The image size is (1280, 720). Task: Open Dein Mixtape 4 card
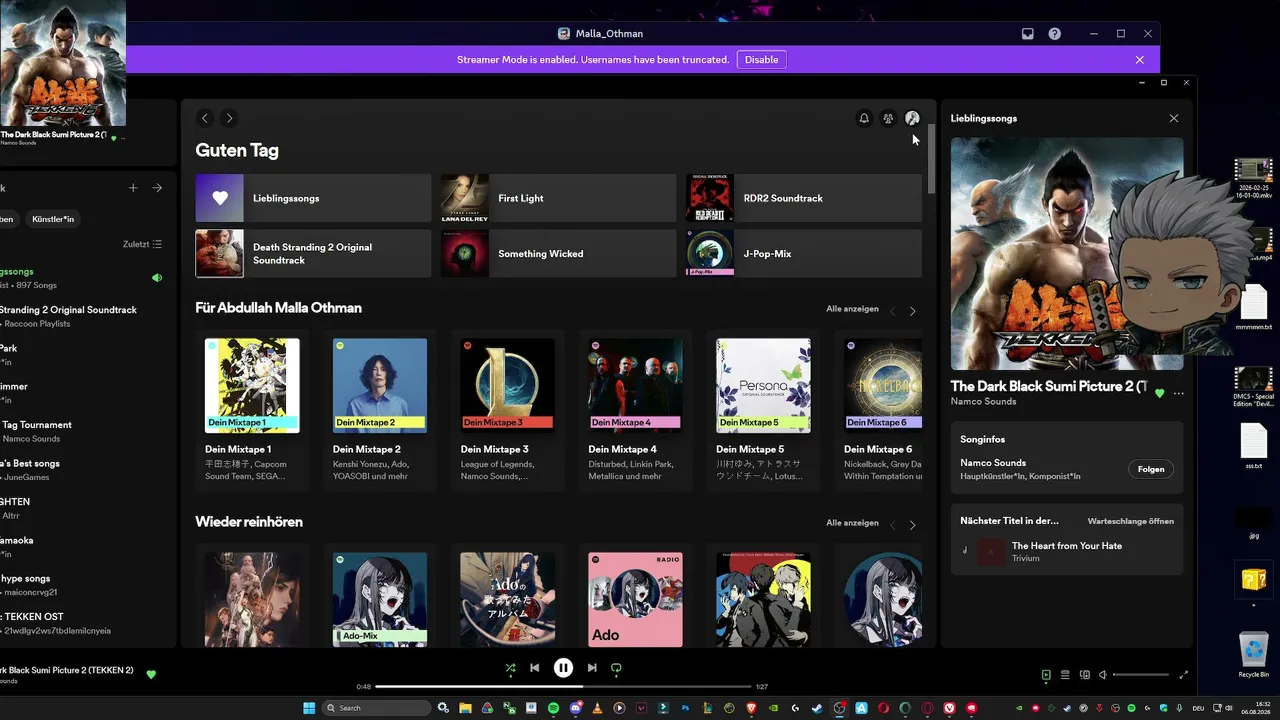(x=635, y=411)
